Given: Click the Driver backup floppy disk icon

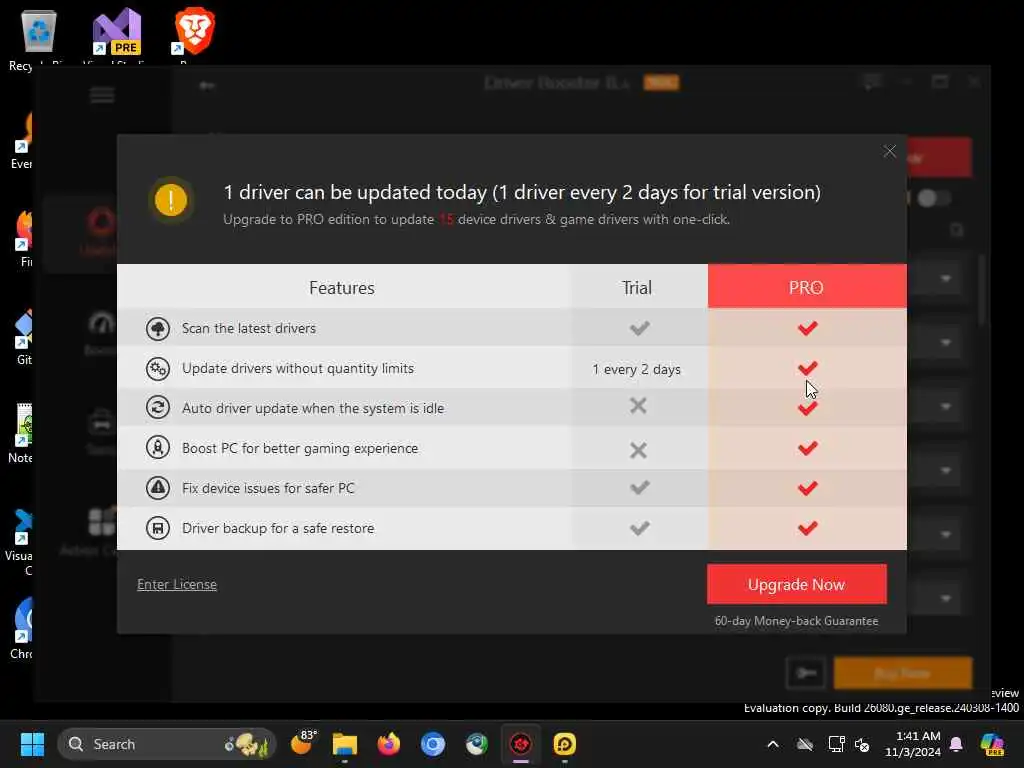Looking at the screenshot, I should coord(157,528).
